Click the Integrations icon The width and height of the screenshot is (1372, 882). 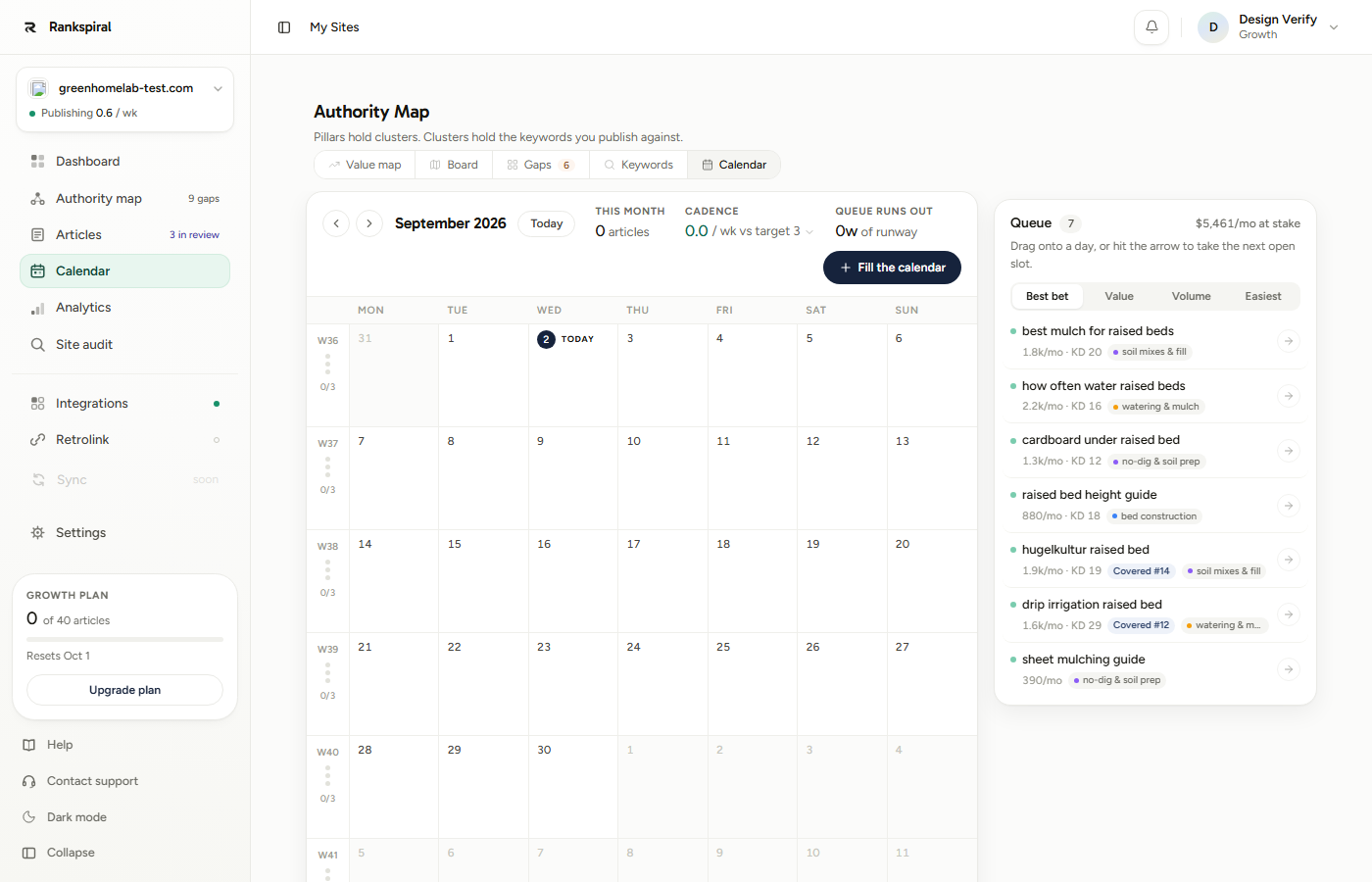pyautogui.click(x=37, y=403)
